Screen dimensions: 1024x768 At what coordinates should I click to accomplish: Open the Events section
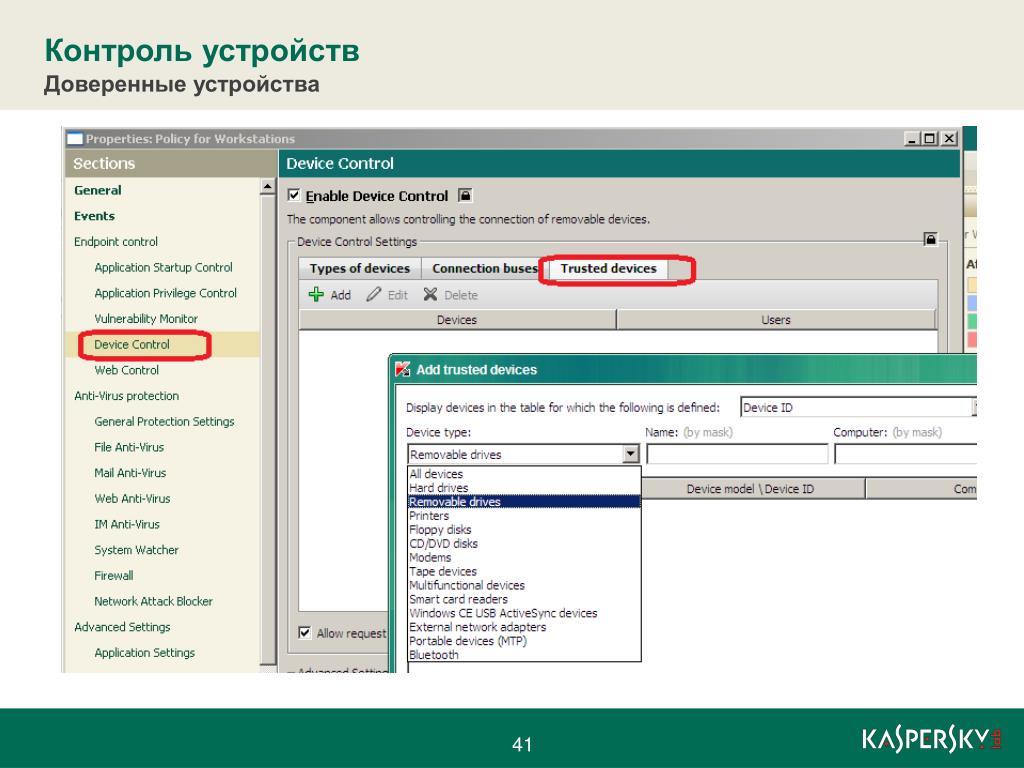(x=94, y=216)
